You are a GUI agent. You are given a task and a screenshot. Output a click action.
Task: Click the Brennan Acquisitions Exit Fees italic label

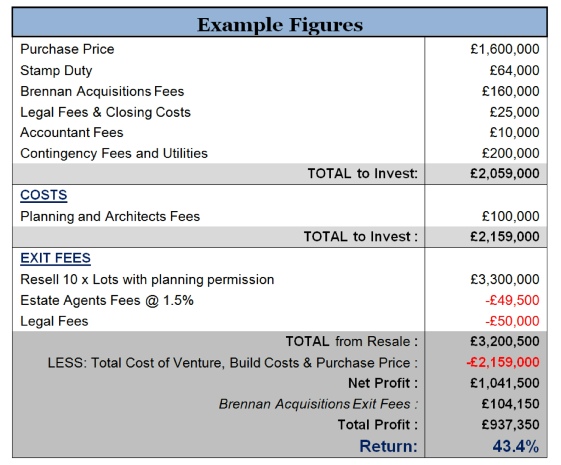click(318, 404)
